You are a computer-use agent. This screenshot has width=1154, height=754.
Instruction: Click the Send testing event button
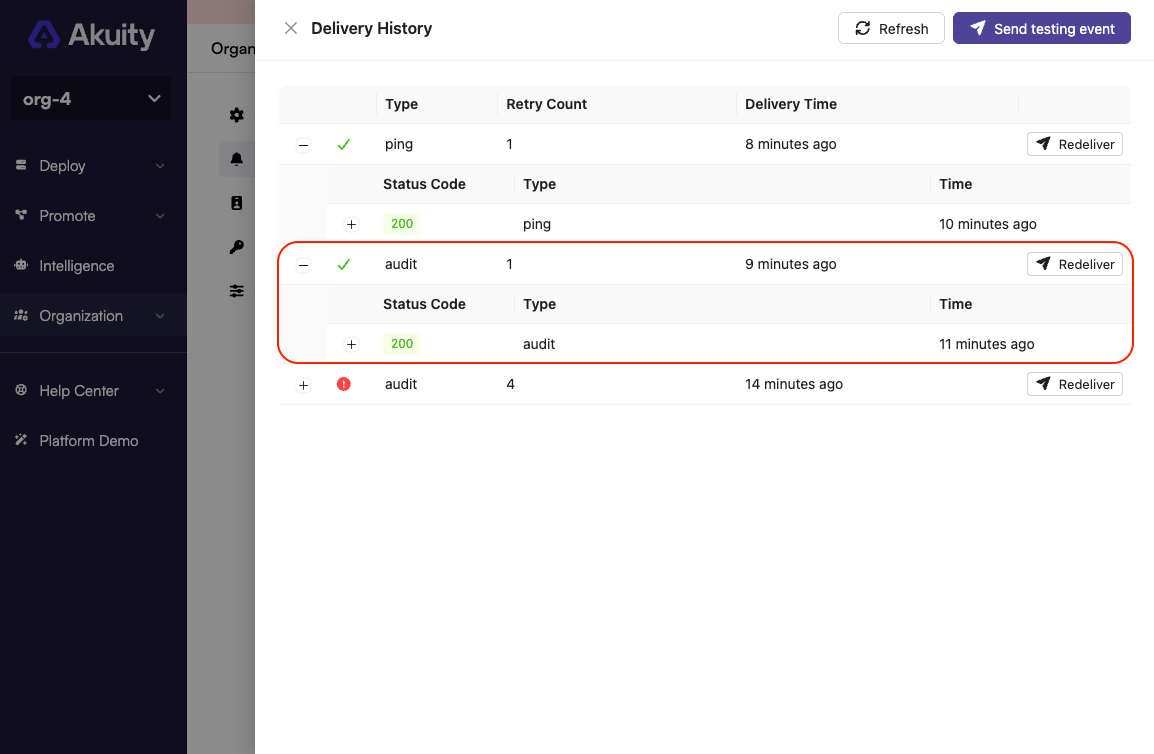(1041, 28)
